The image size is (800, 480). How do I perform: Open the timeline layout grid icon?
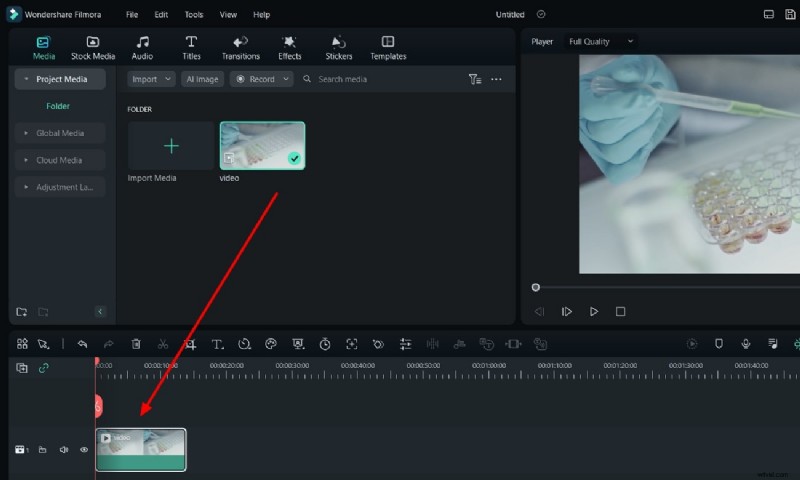tap(22, 344)
